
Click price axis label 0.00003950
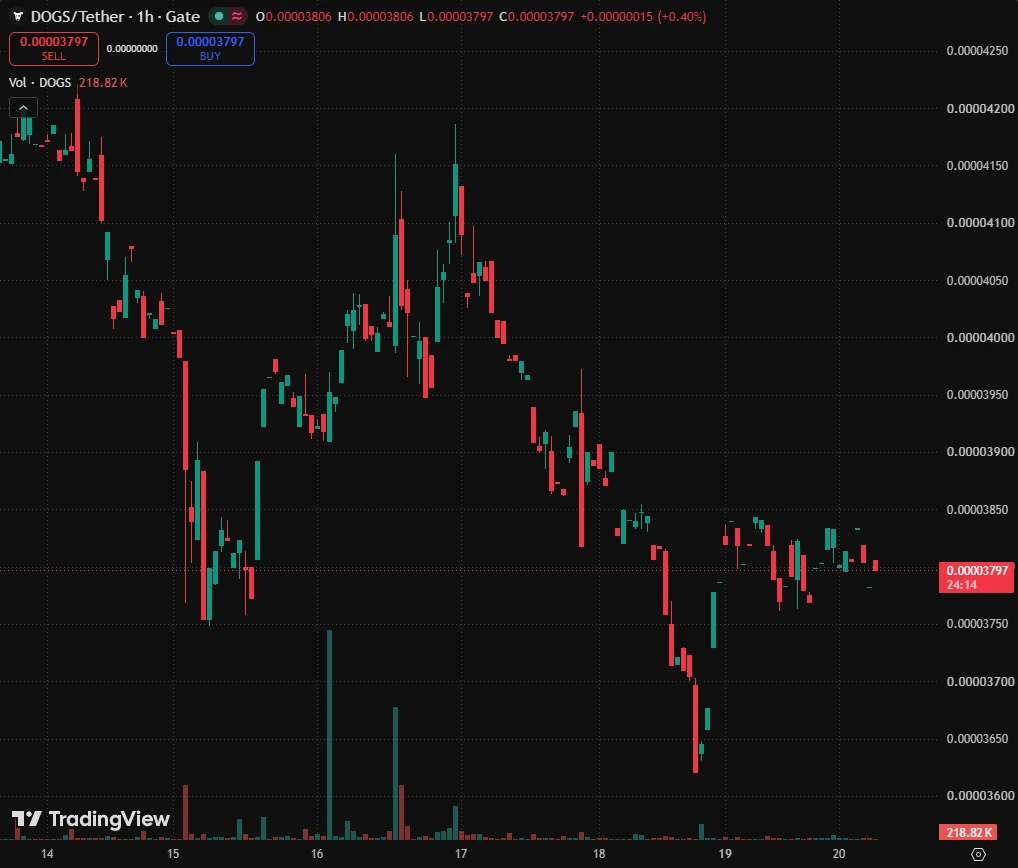[x=978, y=395]
